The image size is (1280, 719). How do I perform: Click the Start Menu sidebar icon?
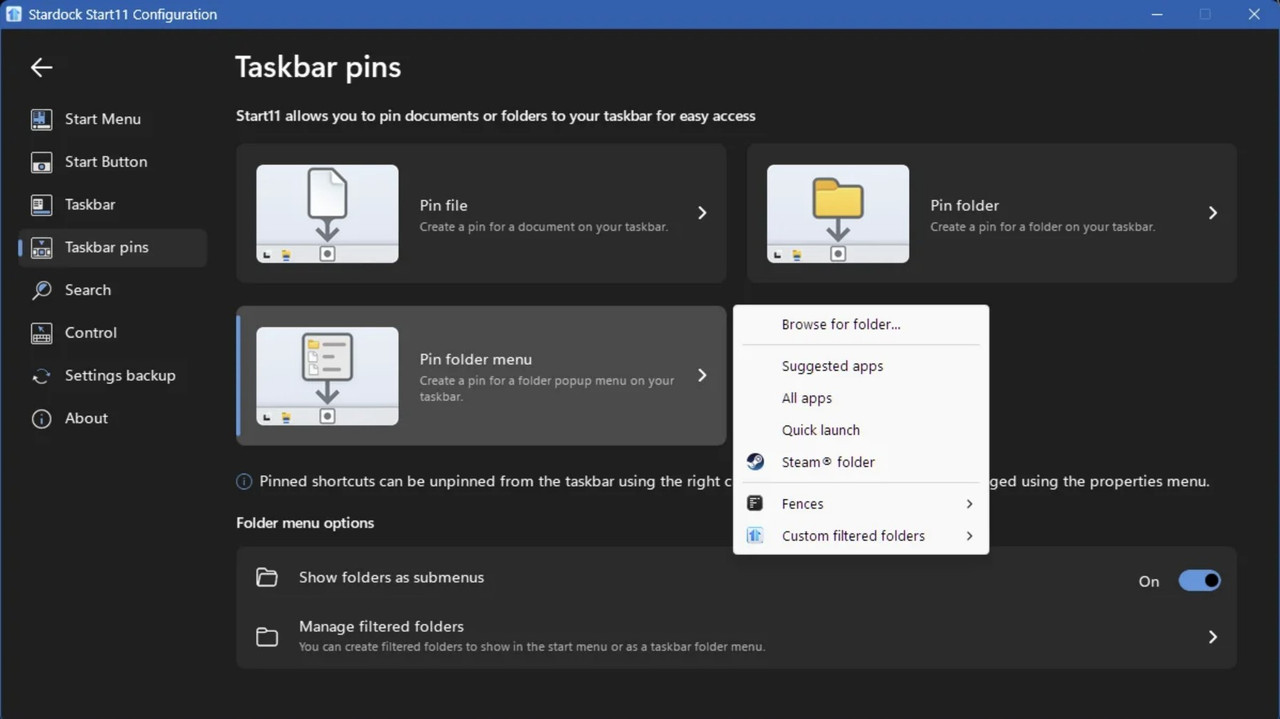pyautogui.click(x=41, y=119)
